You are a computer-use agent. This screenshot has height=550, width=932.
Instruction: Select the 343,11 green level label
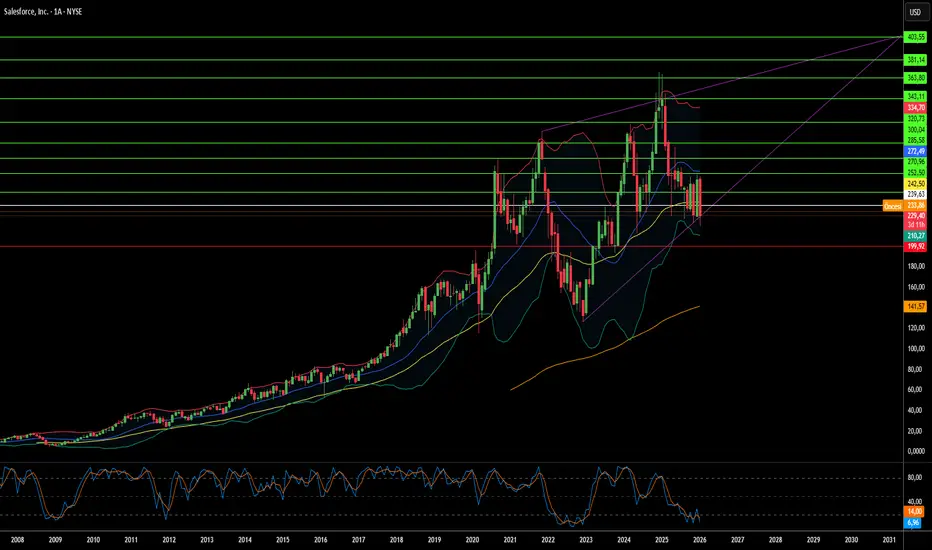(914, 96)
